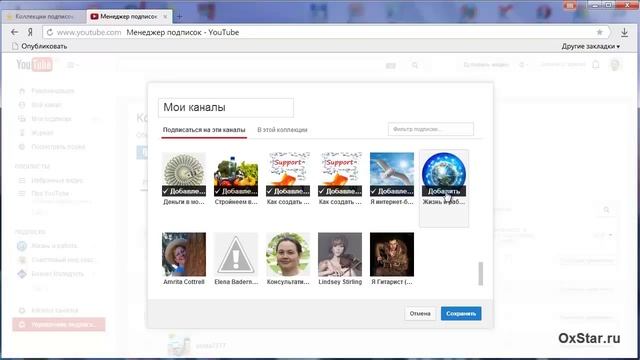Click the Каталог каналов icon in sidebar
Viewport: 640px width, 360px height.
(22, 310)
